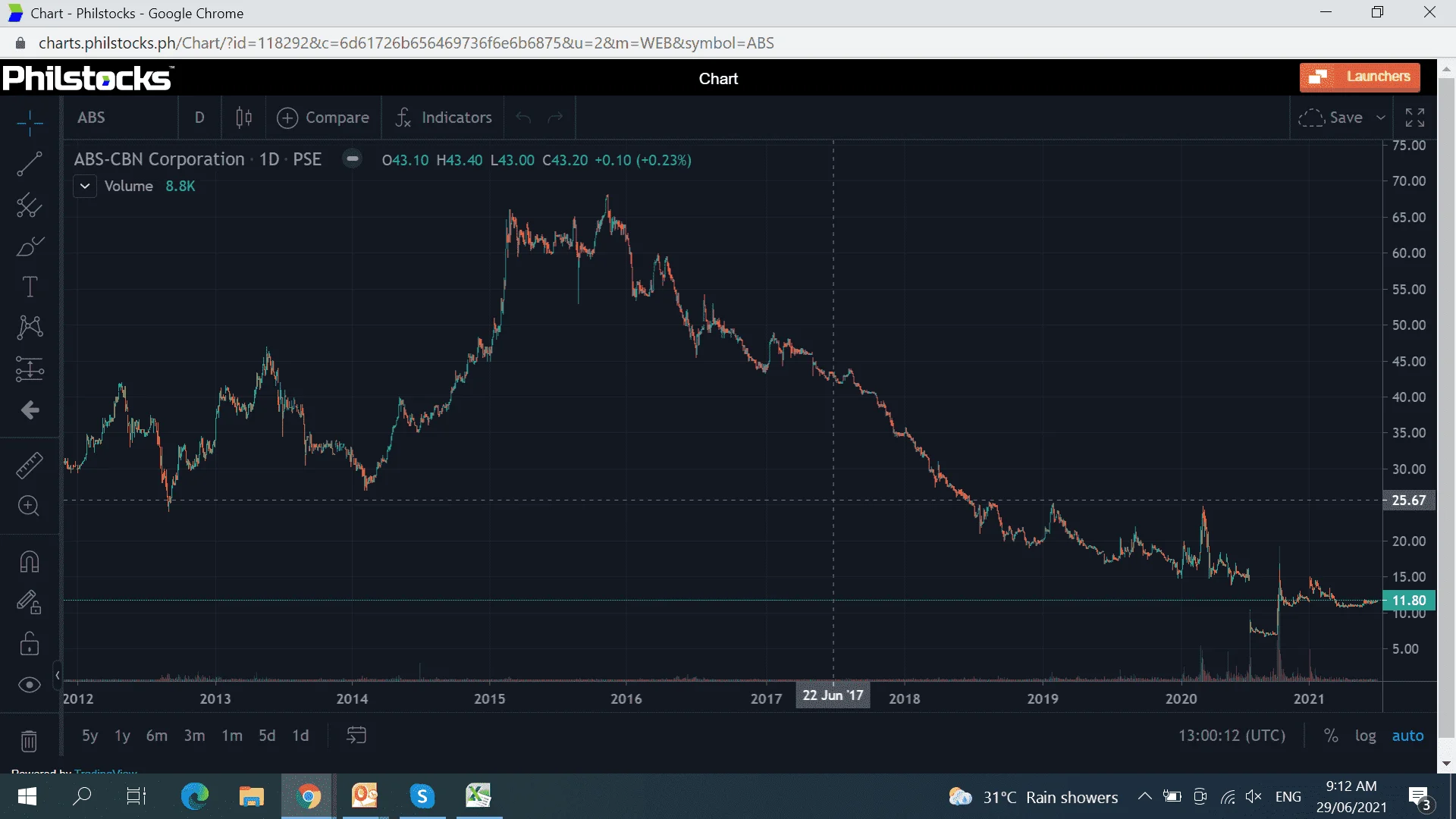The width and height of the screenshot is (1456, 819).
Task: View site security lock information
Action: pyautogui.click(x=20, y=43)
